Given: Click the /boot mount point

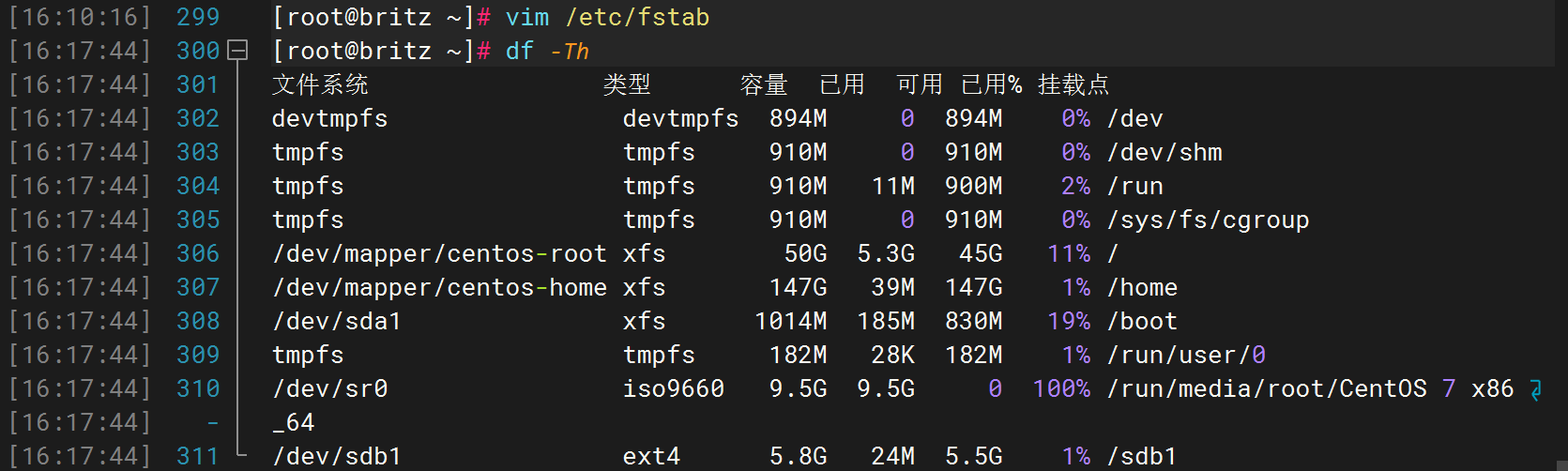Looking at the screenshot, I should pyautogui.click(x=1143, y=321).
